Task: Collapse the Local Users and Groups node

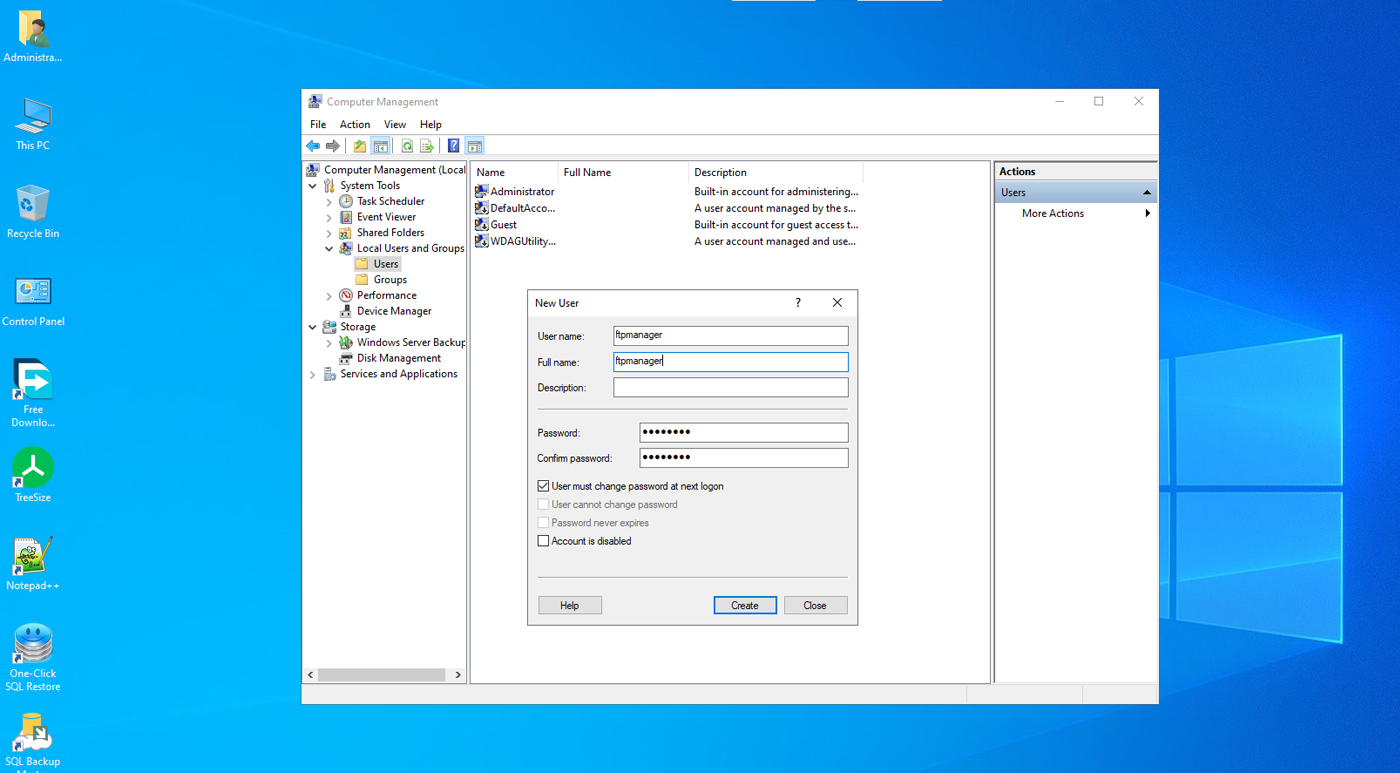Action: click(329, 249)
